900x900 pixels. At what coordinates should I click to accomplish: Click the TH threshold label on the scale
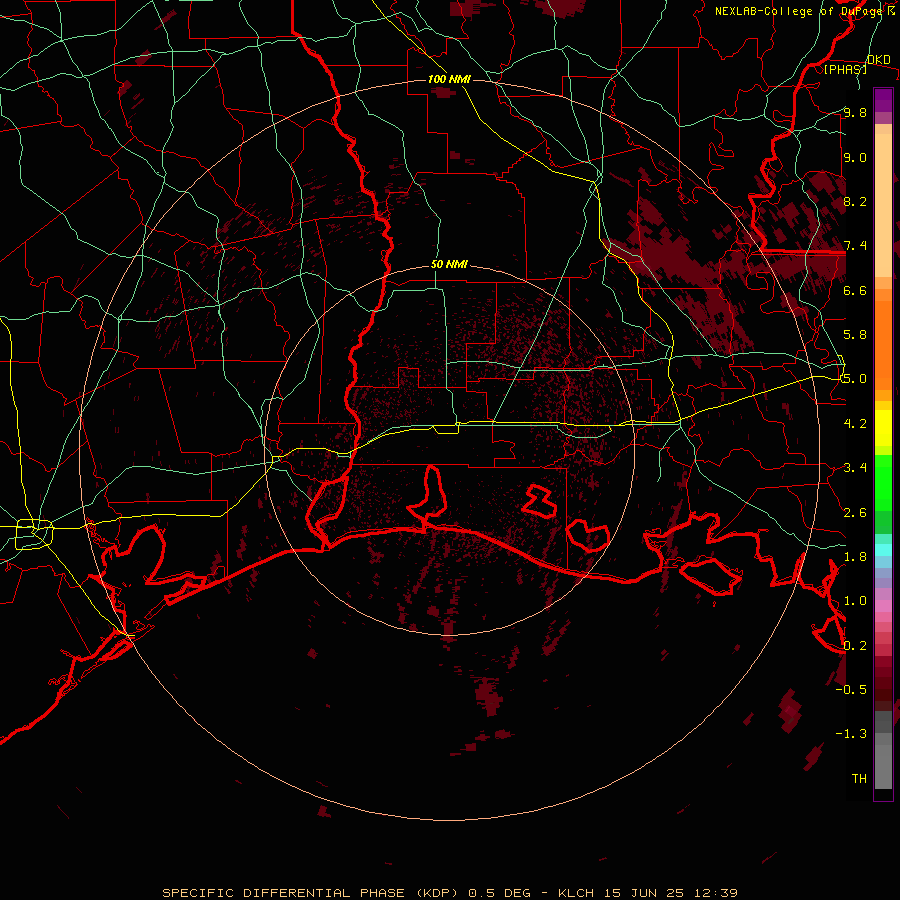(859, 778)
